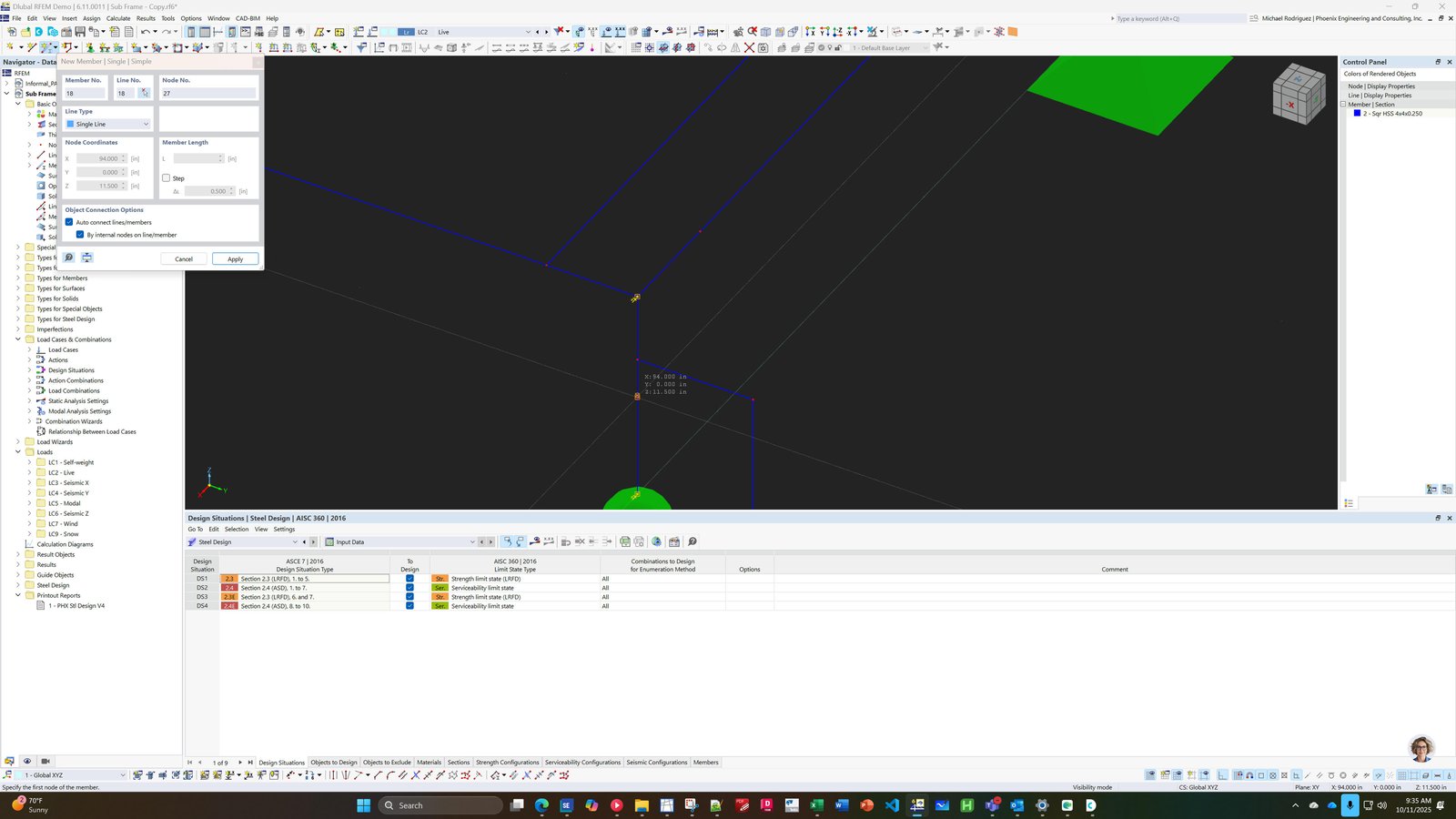The width and height of the screenshot is (1456, 819).
Task: Click the blue Single Line color swatch
Action: pos(71,124)
